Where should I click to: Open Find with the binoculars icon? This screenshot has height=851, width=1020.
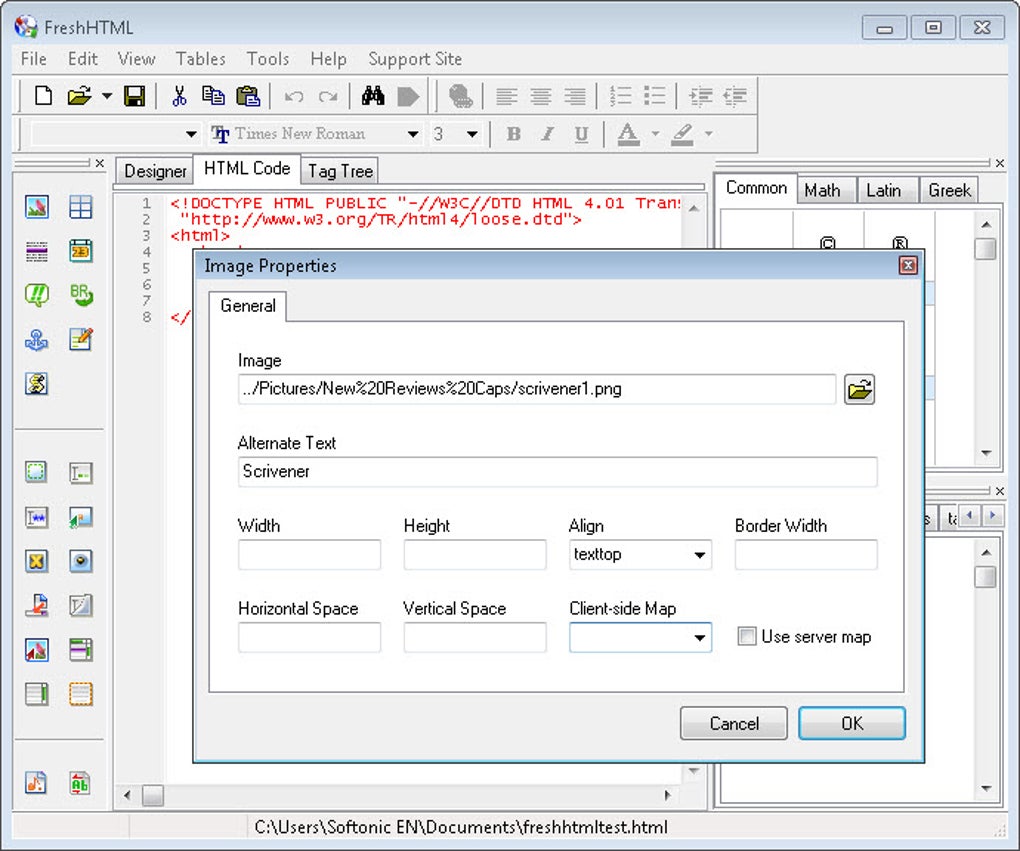coord(373,96)
